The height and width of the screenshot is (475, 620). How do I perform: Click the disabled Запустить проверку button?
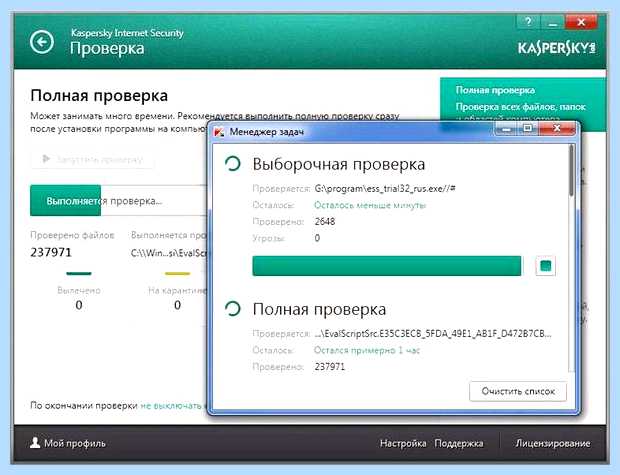click(93, 159)
